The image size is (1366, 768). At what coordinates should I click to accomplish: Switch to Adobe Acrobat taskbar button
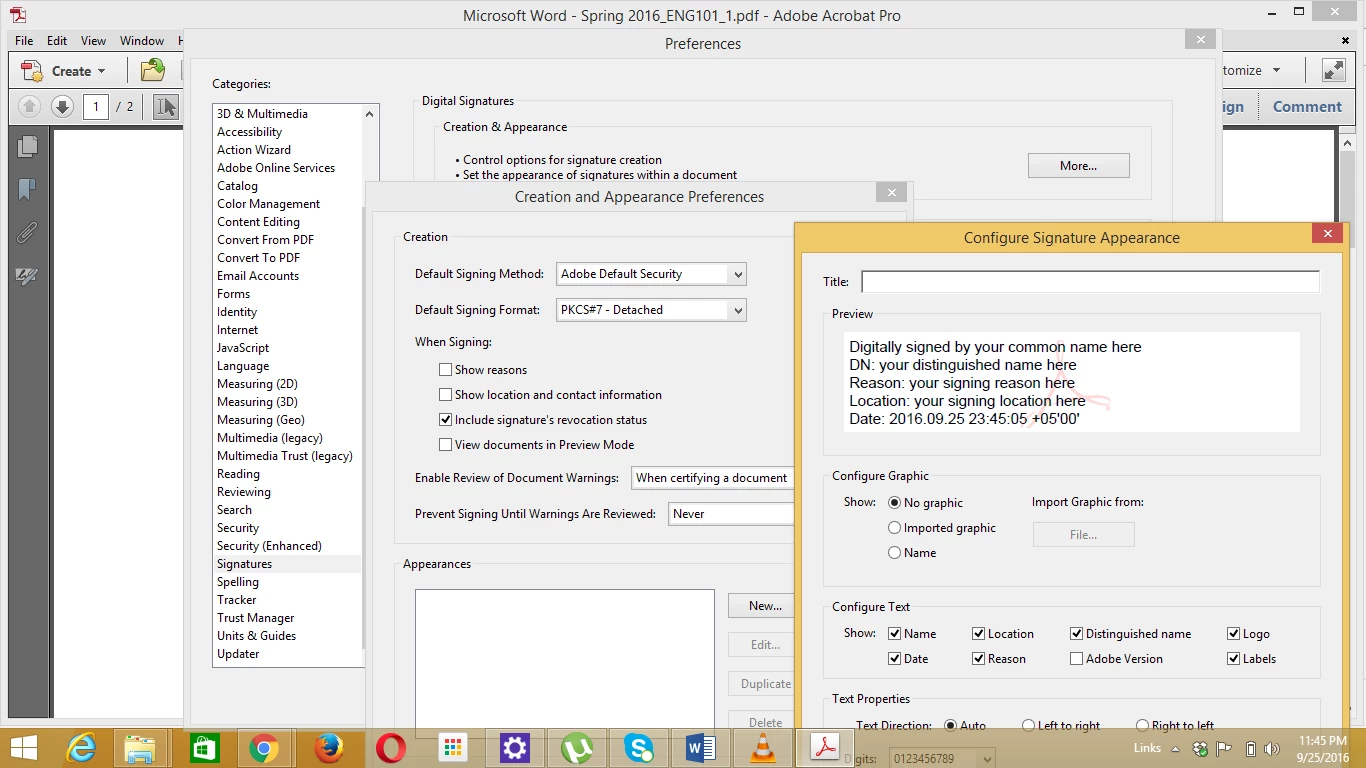825,748
